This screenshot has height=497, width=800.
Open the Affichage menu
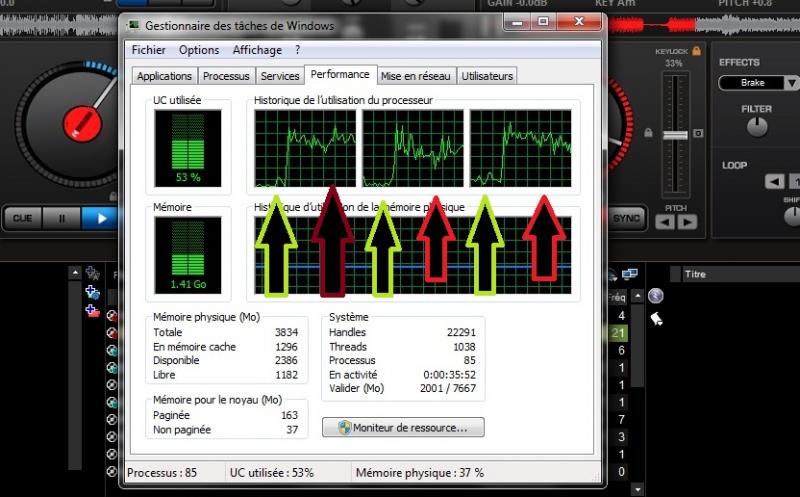pyautogui.click(x=257, y=50)
